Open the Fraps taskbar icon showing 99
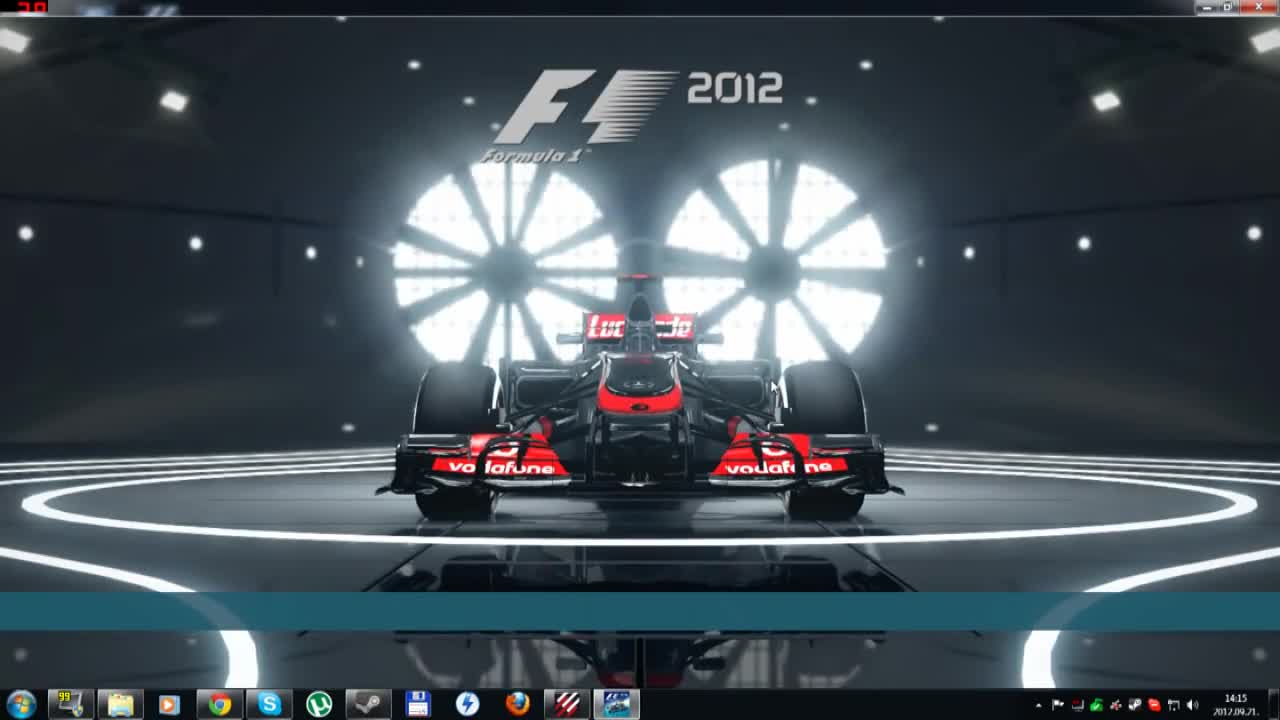 [x=70, y=704]
